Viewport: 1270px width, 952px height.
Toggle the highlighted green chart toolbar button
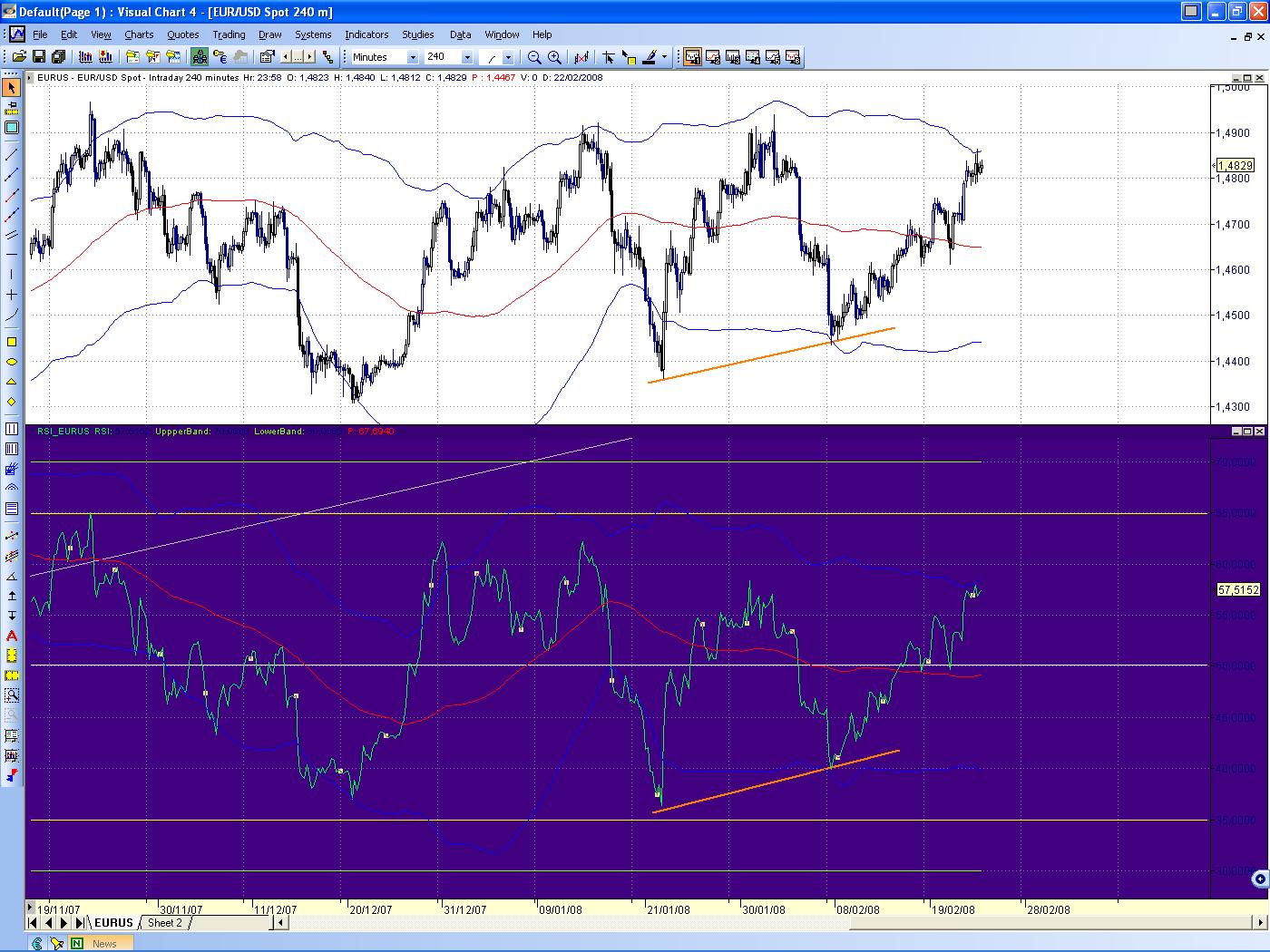(200, 57)
